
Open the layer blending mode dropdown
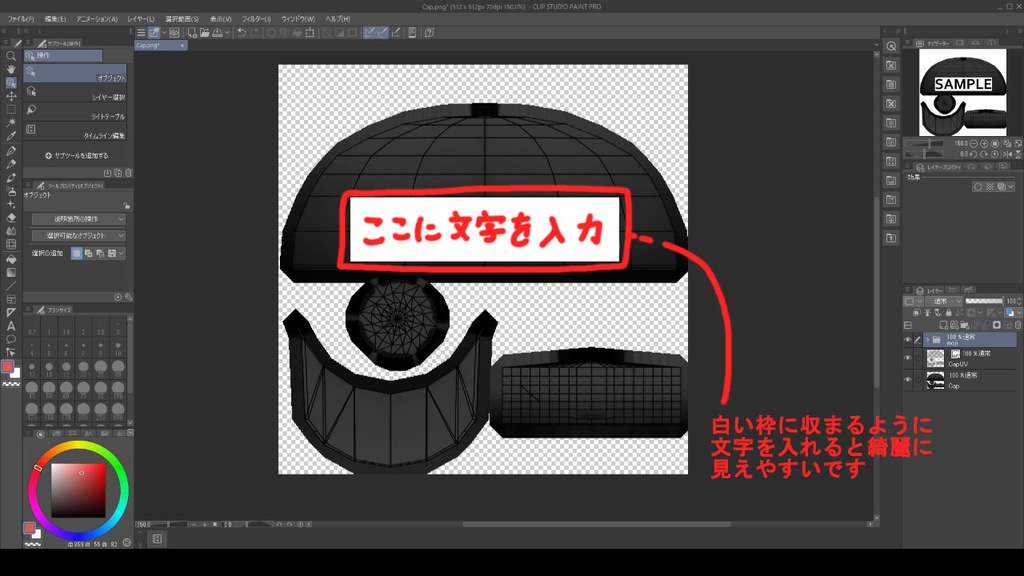(x=946, y=301)
